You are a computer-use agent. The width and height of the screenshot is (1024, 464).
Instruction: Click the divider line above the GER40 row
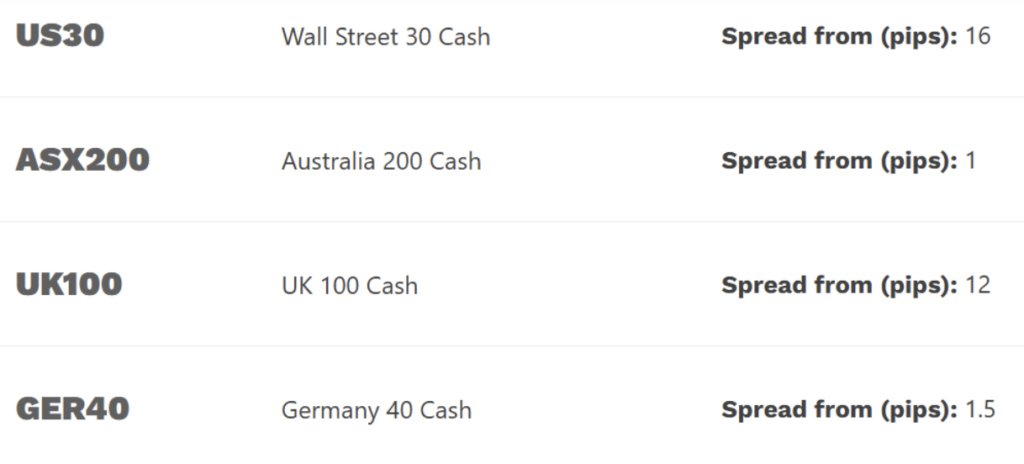[x=512, y=346]
